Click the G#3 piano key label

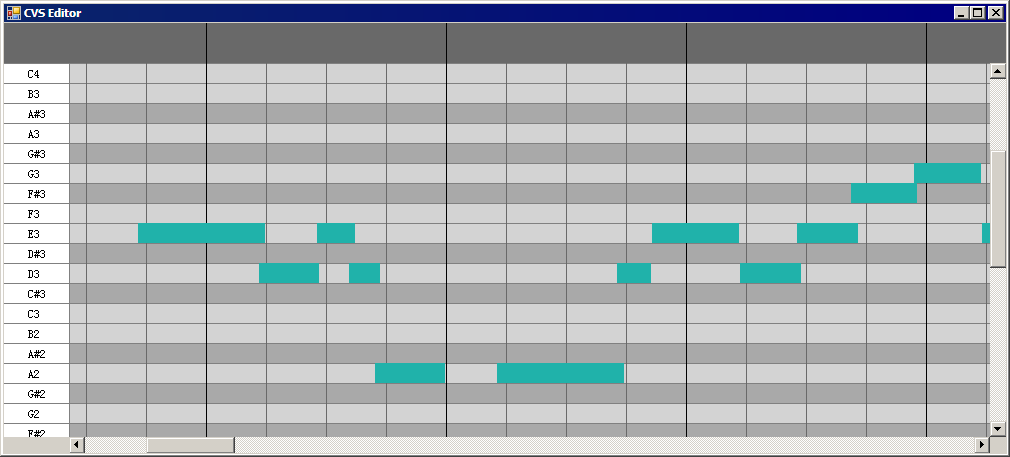click(x=36, y=153)
